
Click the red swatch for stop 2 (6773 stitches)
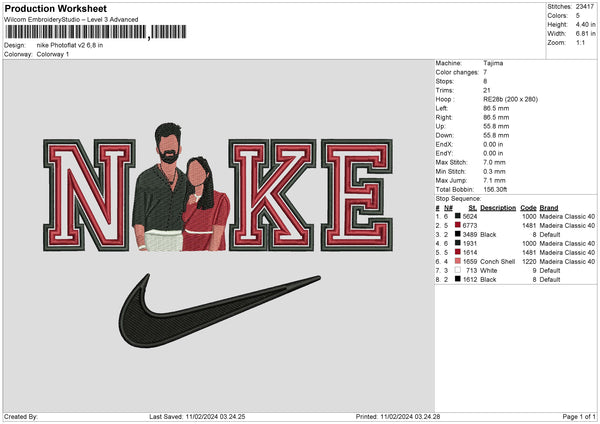pos(458,225)
